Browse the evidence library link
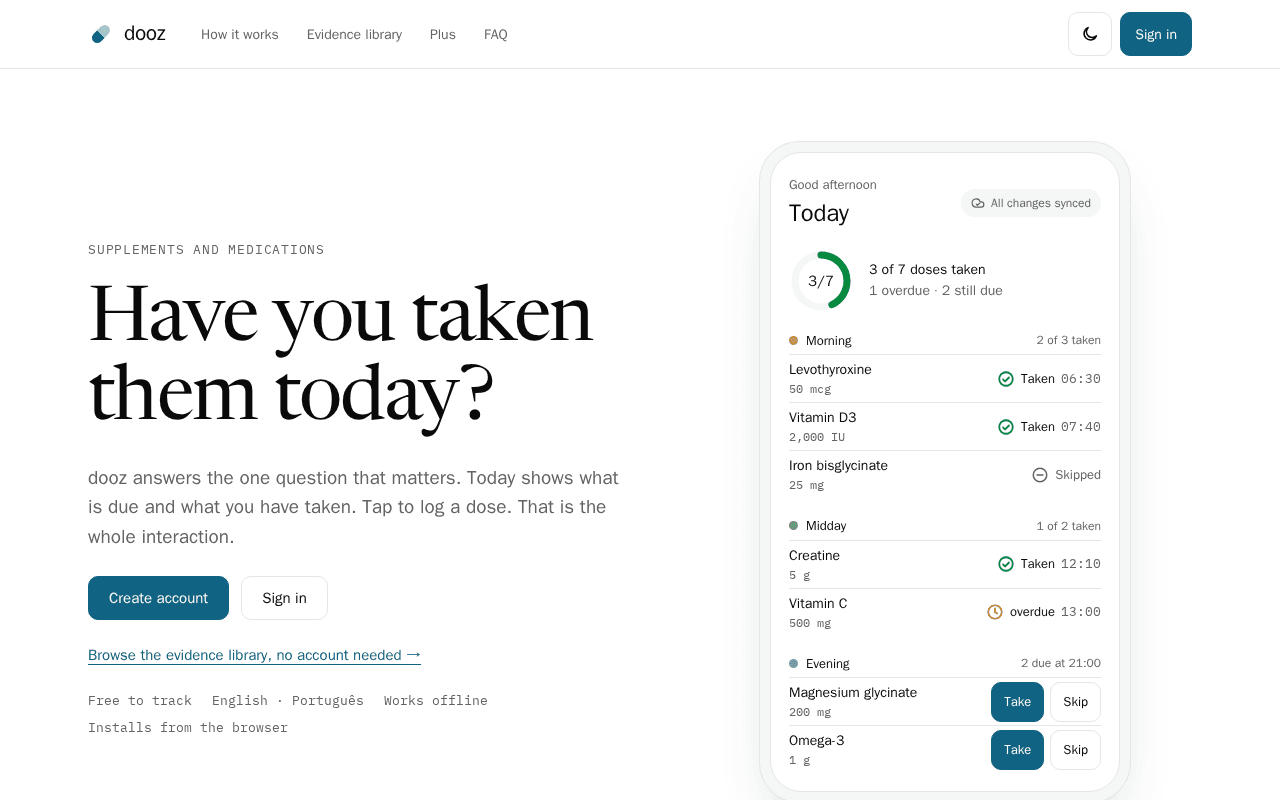The height and width of the screenshot is (800, 1280). pyautogui.click(x=254, y=655)
